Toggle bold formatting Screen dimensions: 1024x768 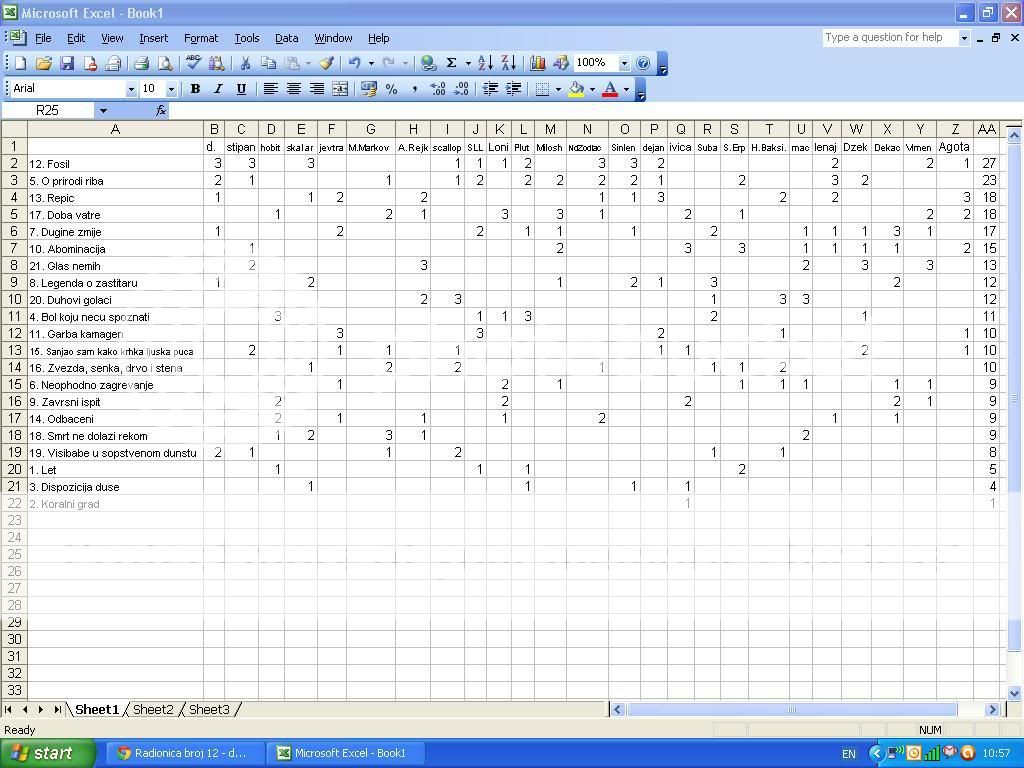point(195,89)
